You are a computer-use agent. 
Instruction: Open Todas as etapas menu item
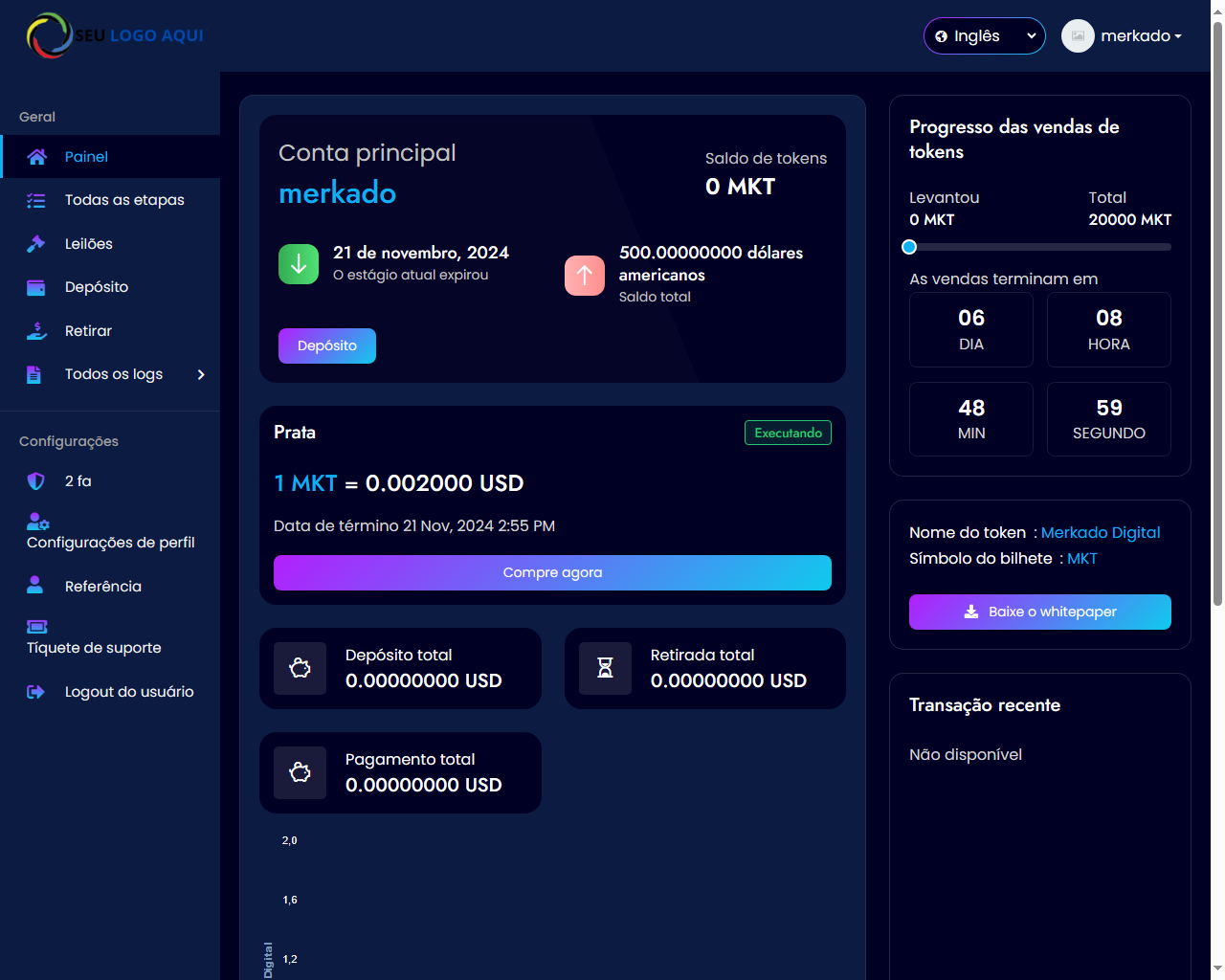123,200
